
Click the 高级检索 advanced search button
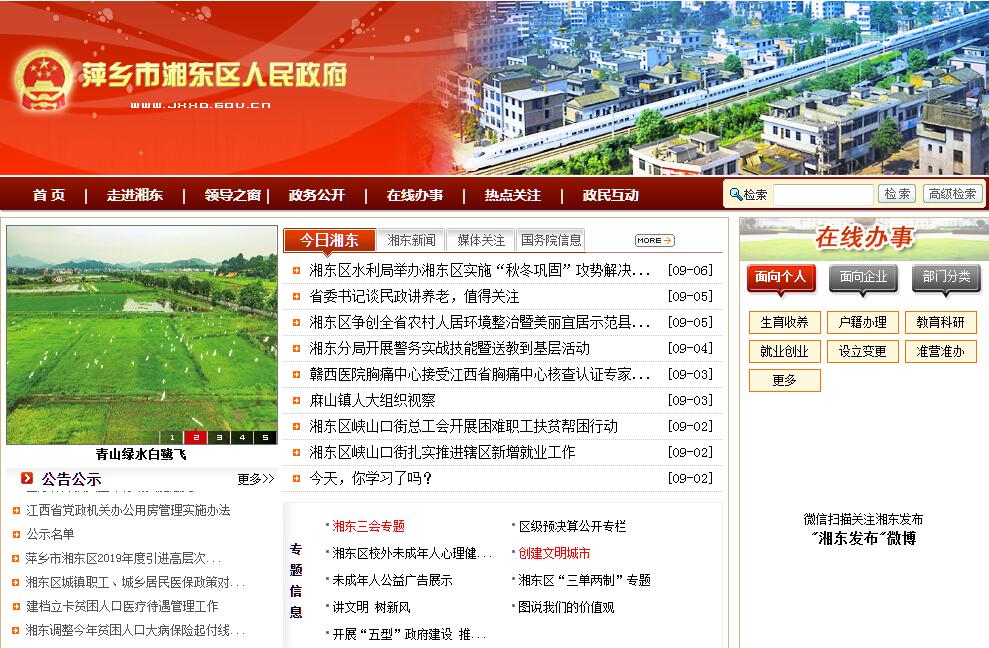(952, 194)
